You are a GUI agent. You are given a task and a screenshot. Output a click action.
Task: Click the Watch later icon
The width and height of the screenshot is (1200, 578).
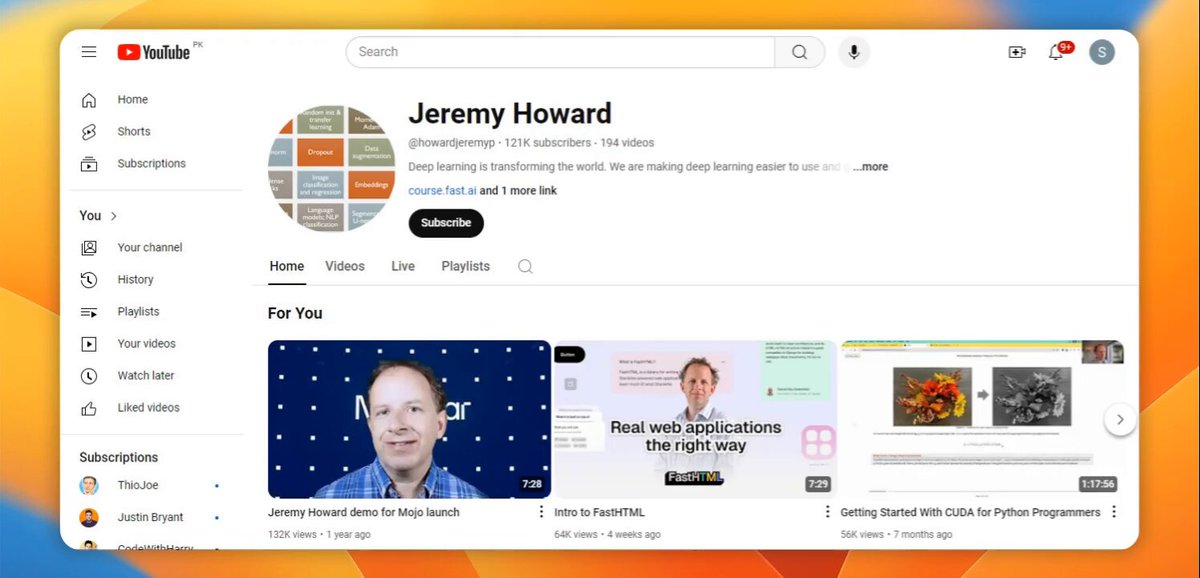click(89, 376)
